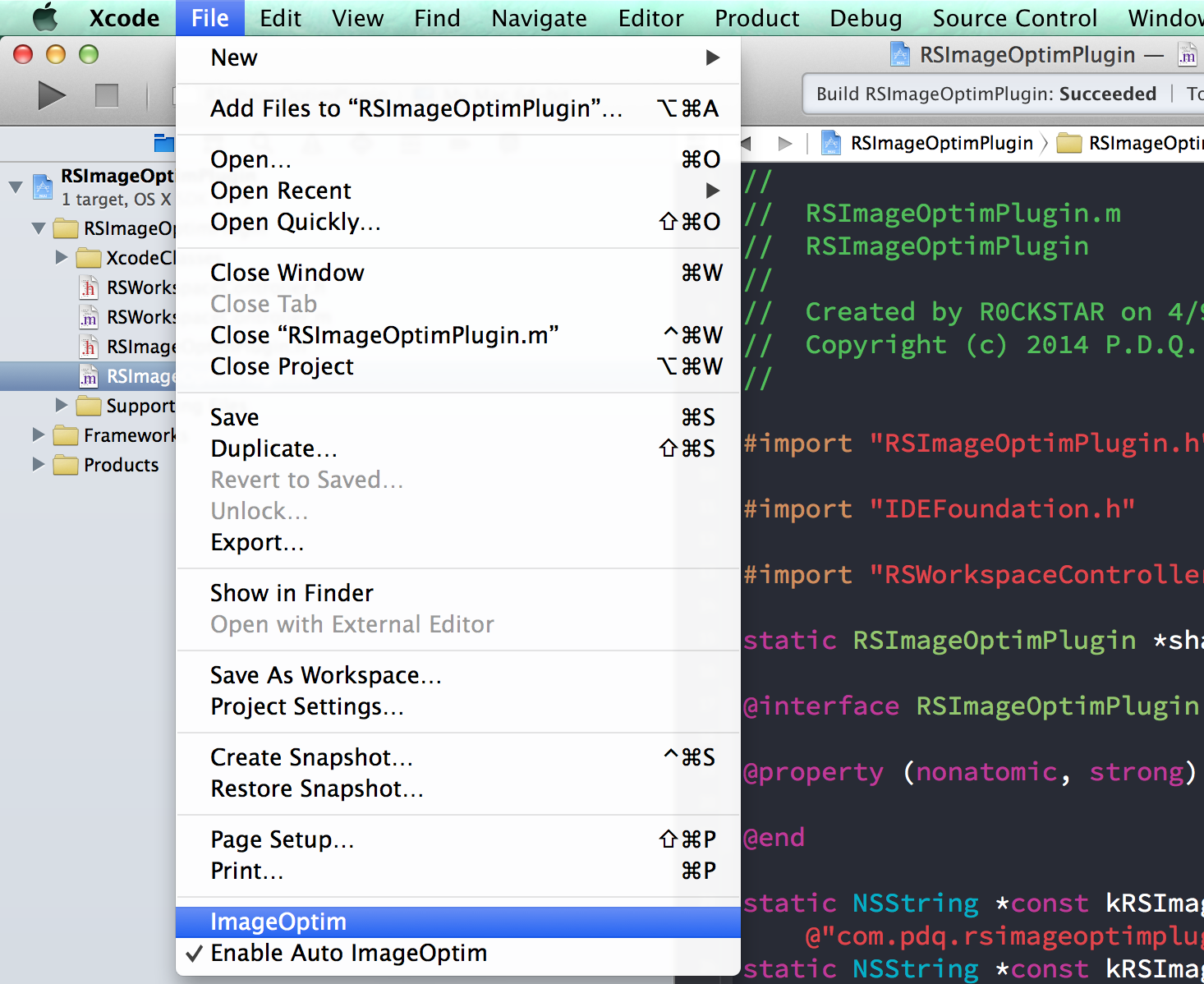Open the Edit menu
1204x984 pixels.
280,18
